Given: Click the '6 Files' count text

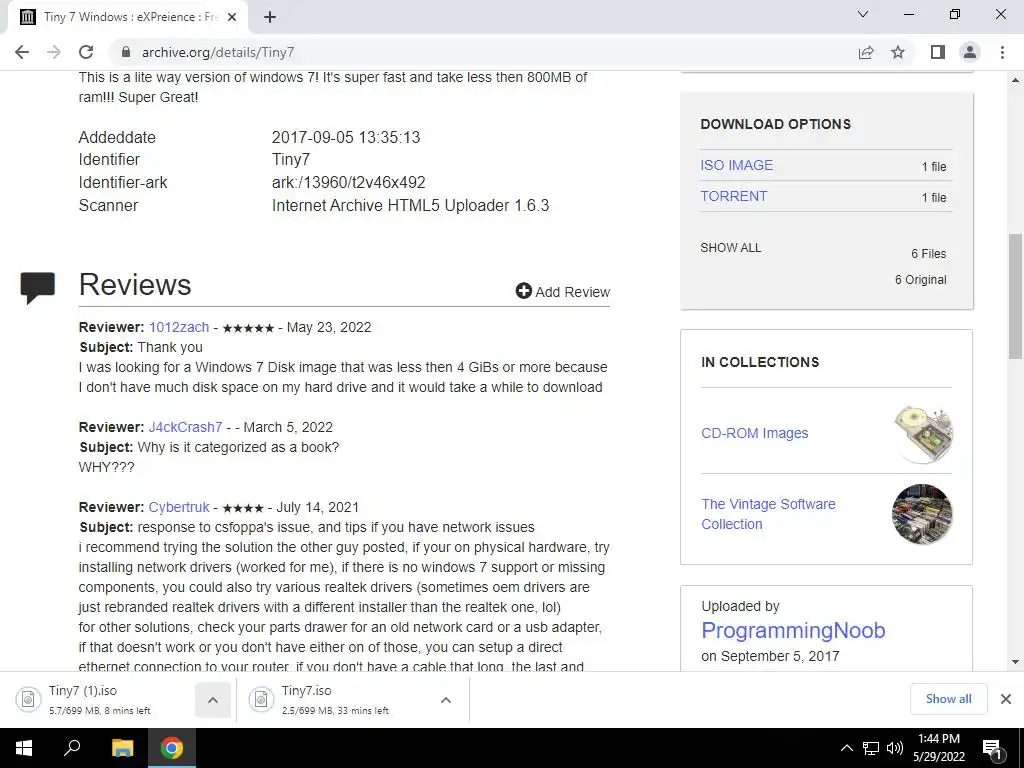Looking at the screenshot, I should click(x=929, y=253).
